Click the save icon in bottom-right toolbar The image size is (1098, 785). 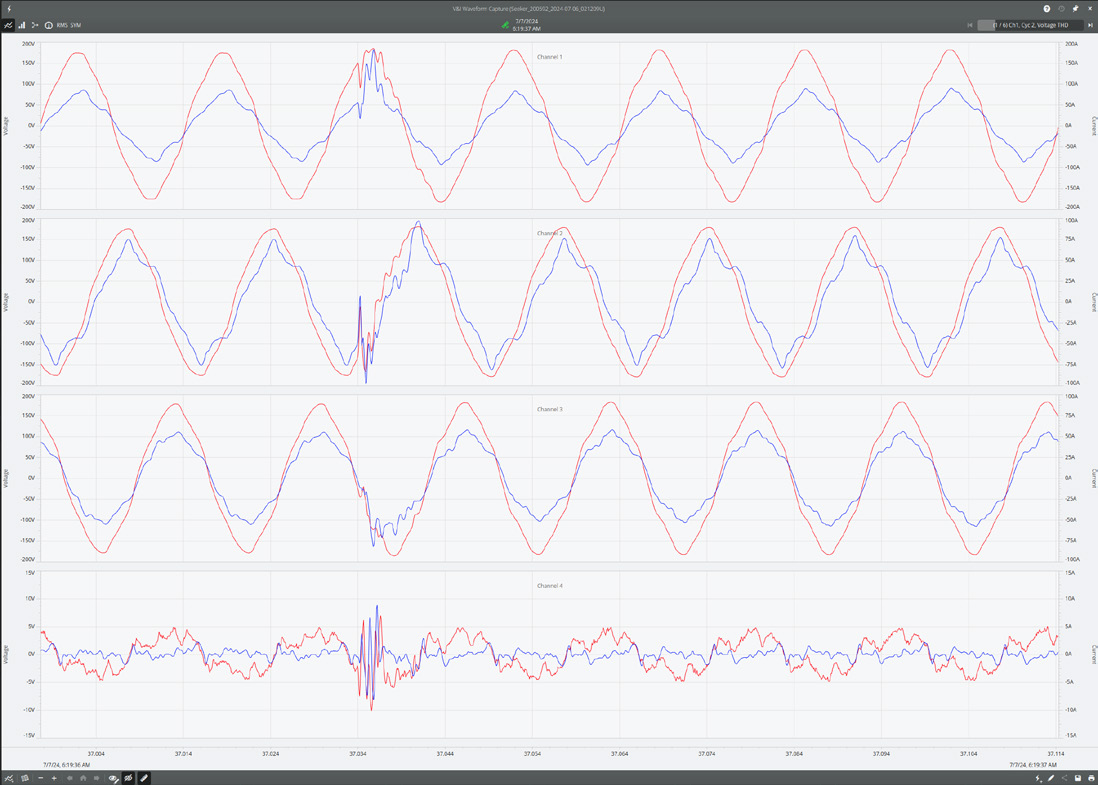[x=1078, y=778]
